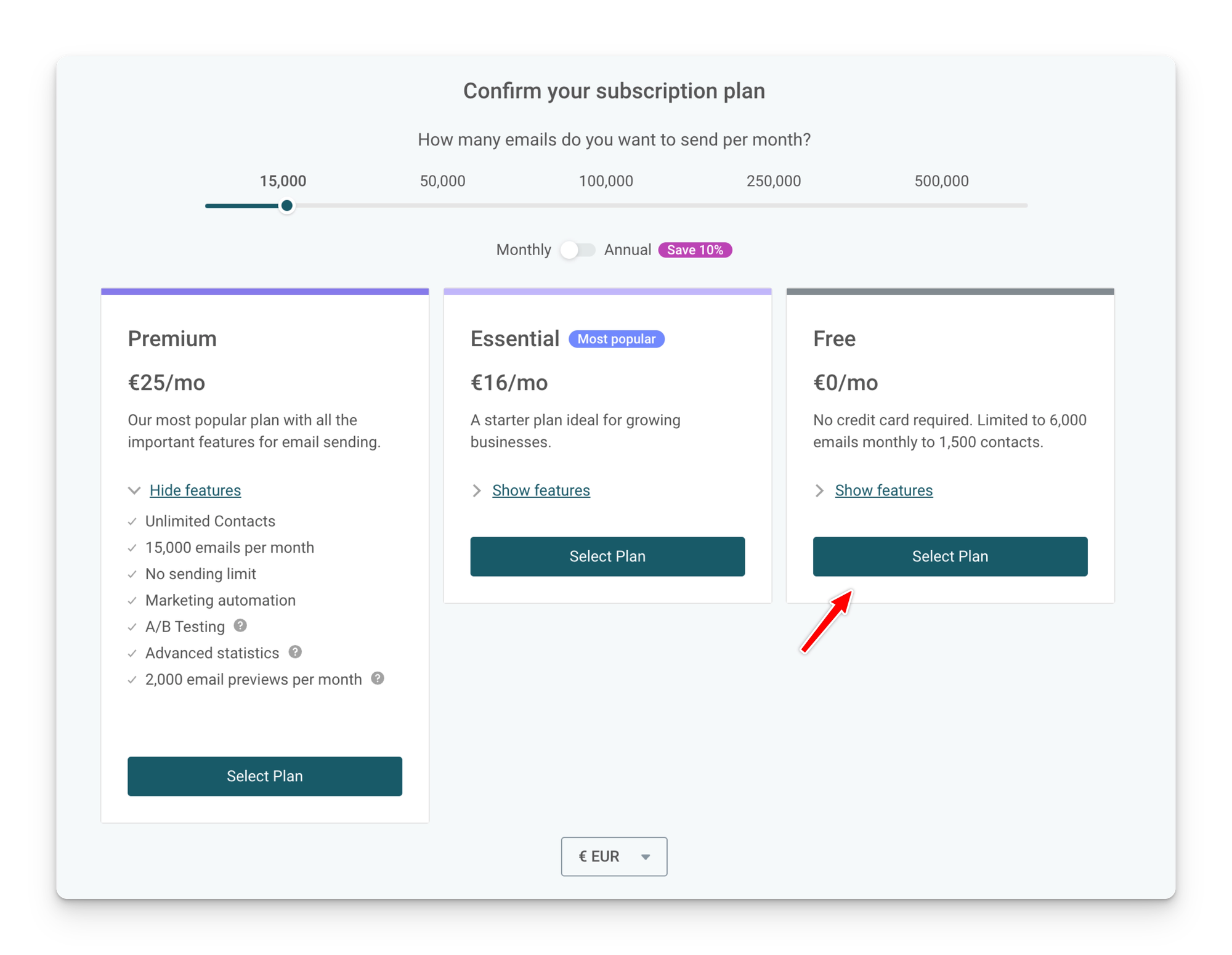The height and width of the screenshot is (955, 1232).
Task: Click Show features link under Essential
Action: [x=541, y=490]
